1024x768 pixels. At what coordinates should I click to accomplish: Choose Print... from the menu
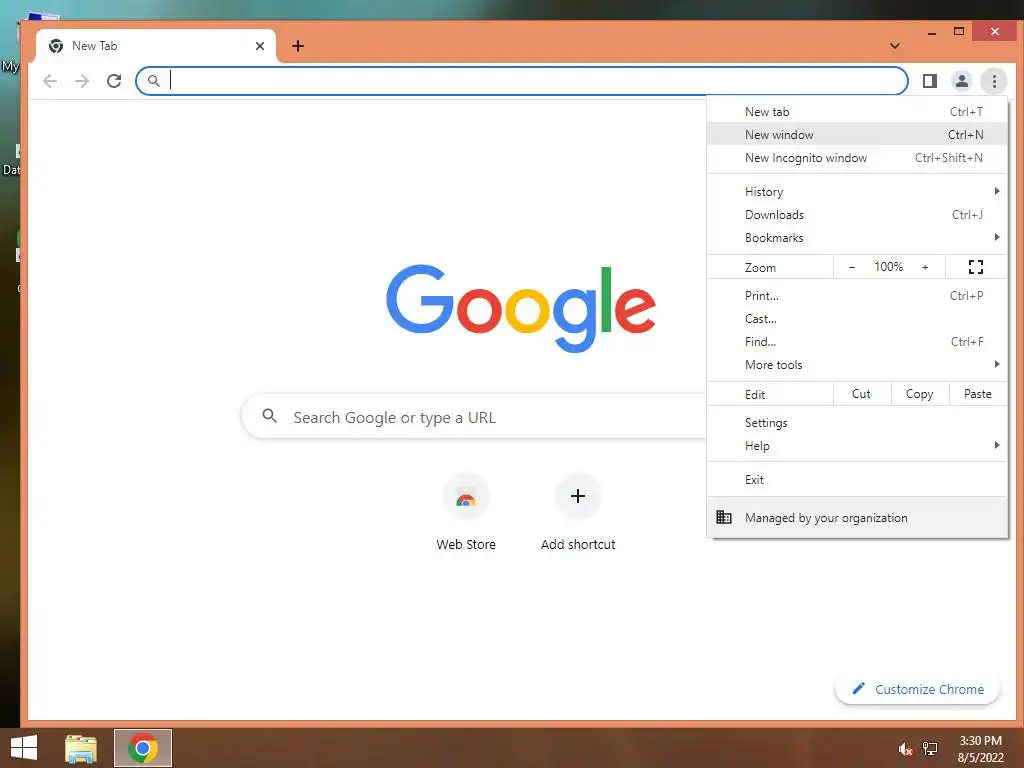coord(857,295)
